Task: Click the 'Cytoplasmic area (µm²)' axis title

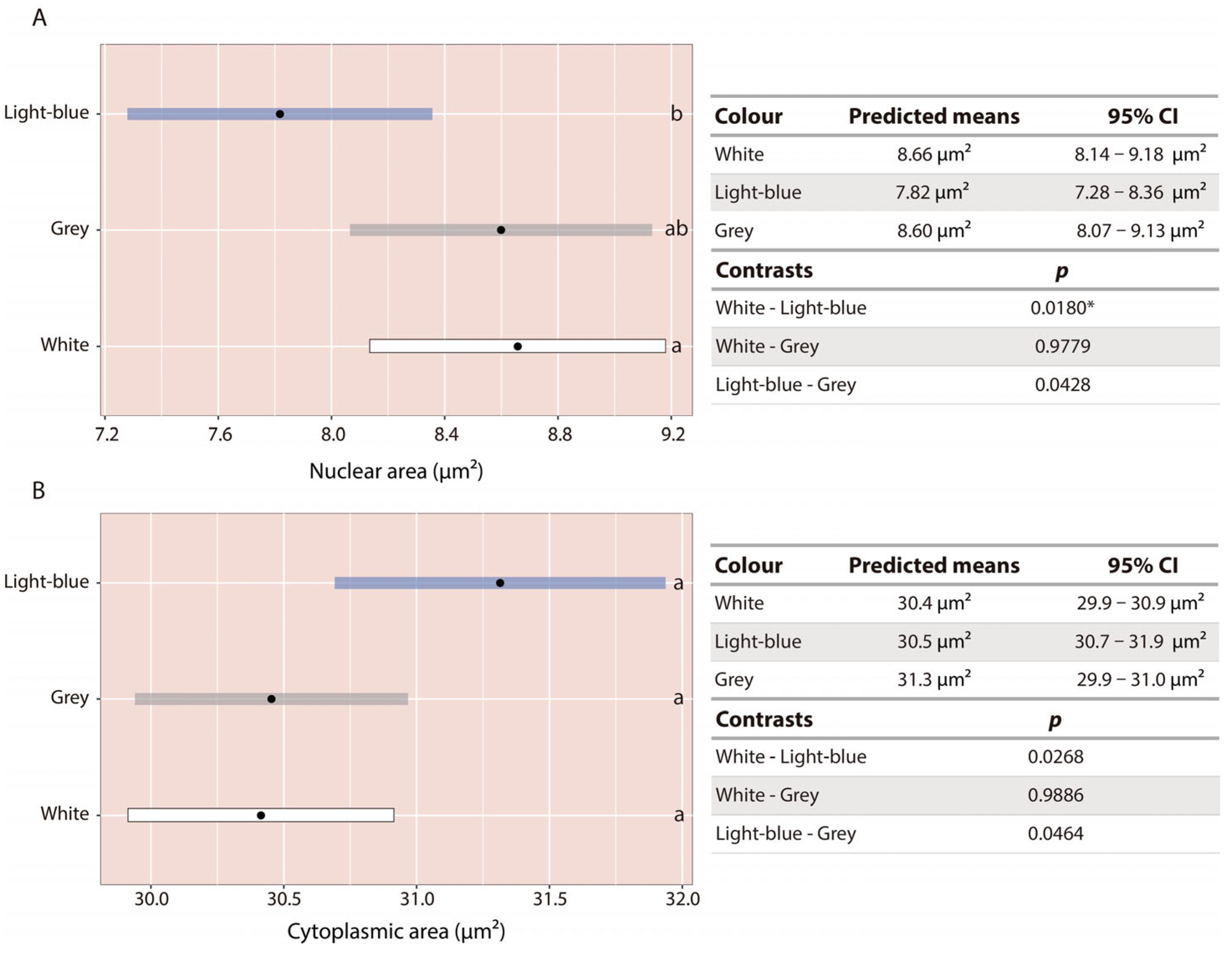Action: tap(396, 931)
